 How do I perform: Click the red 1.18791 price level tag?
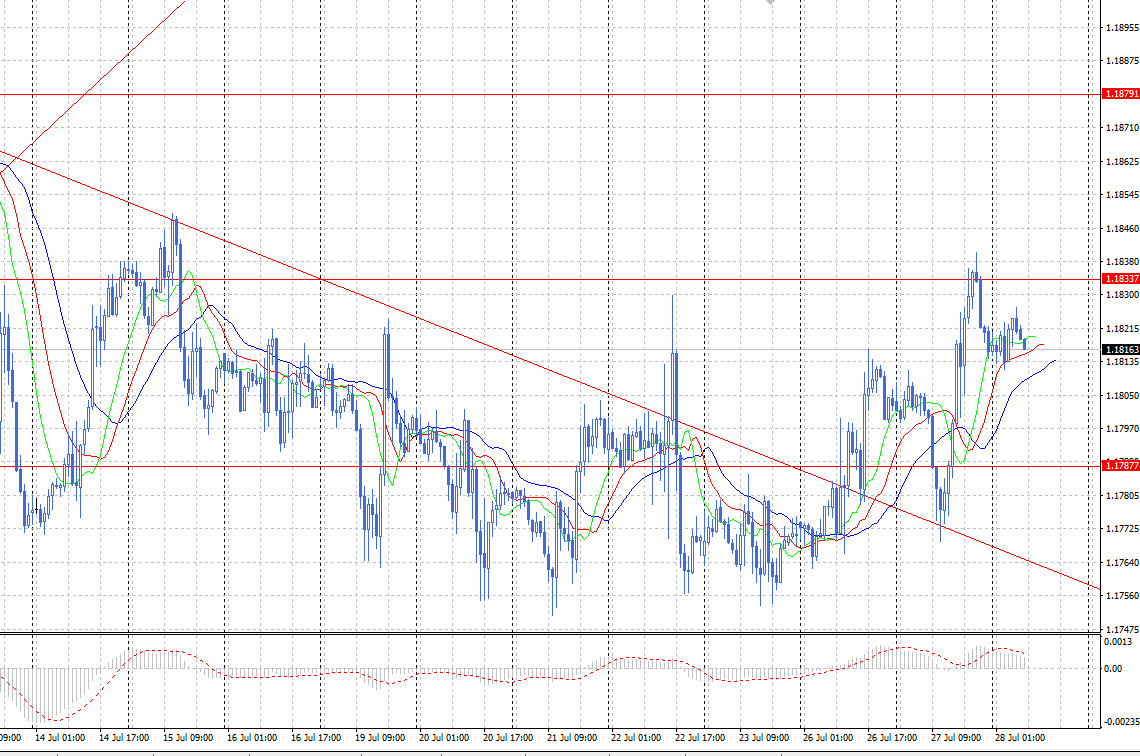1121,94
